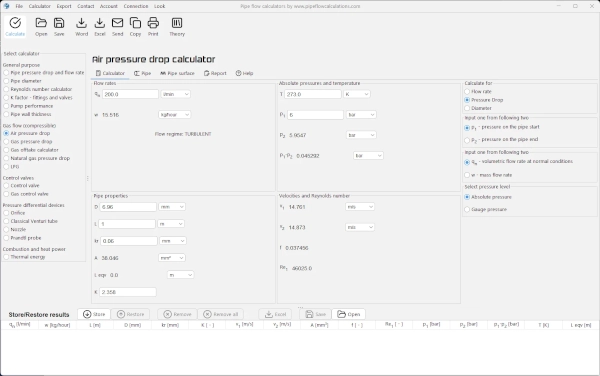This screenshot has width=600, height=376.
Task: Open the Pipe surface tab
Action: click(177, 73)
